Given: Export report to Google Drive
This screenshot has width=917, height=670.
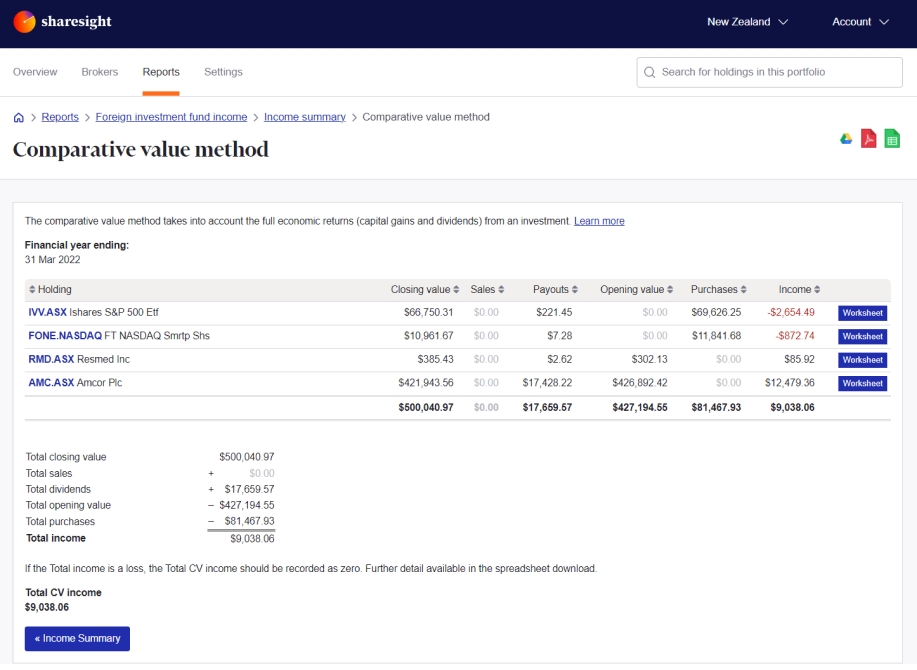Looking at the screenshot, I should click(x=846, y=139).
